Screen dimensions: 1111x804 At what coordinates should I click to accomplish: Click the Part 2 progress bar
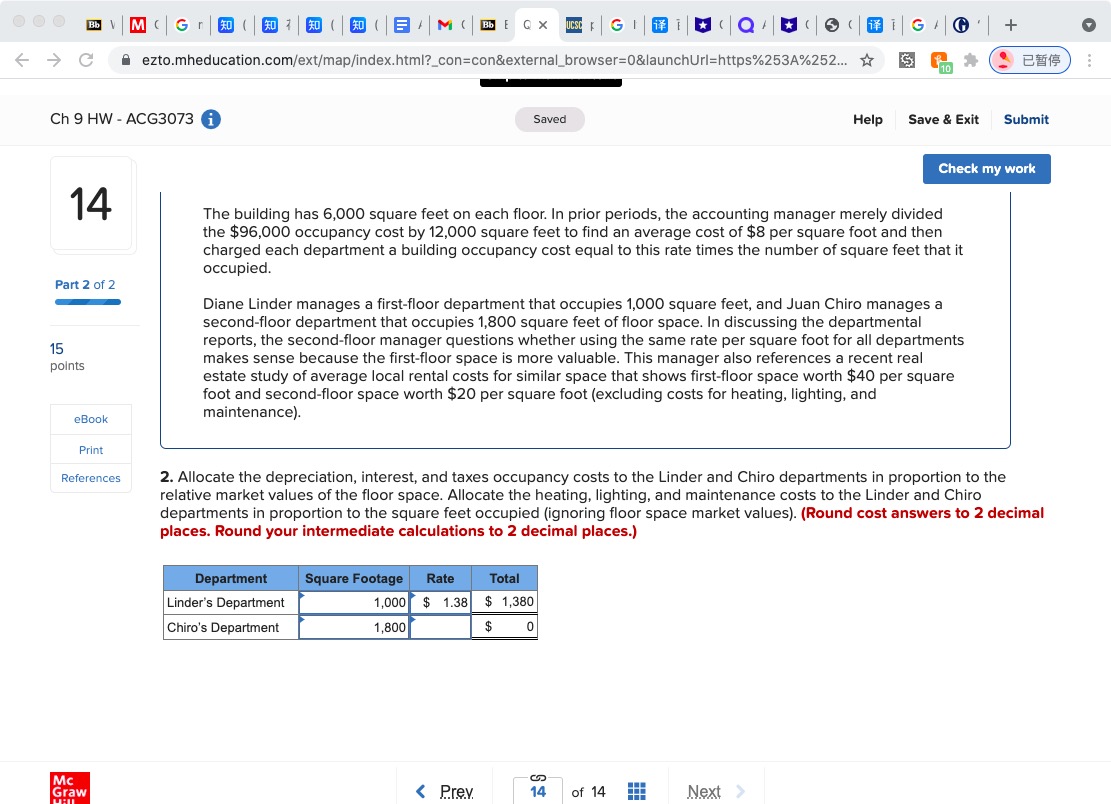click(87, 300)
